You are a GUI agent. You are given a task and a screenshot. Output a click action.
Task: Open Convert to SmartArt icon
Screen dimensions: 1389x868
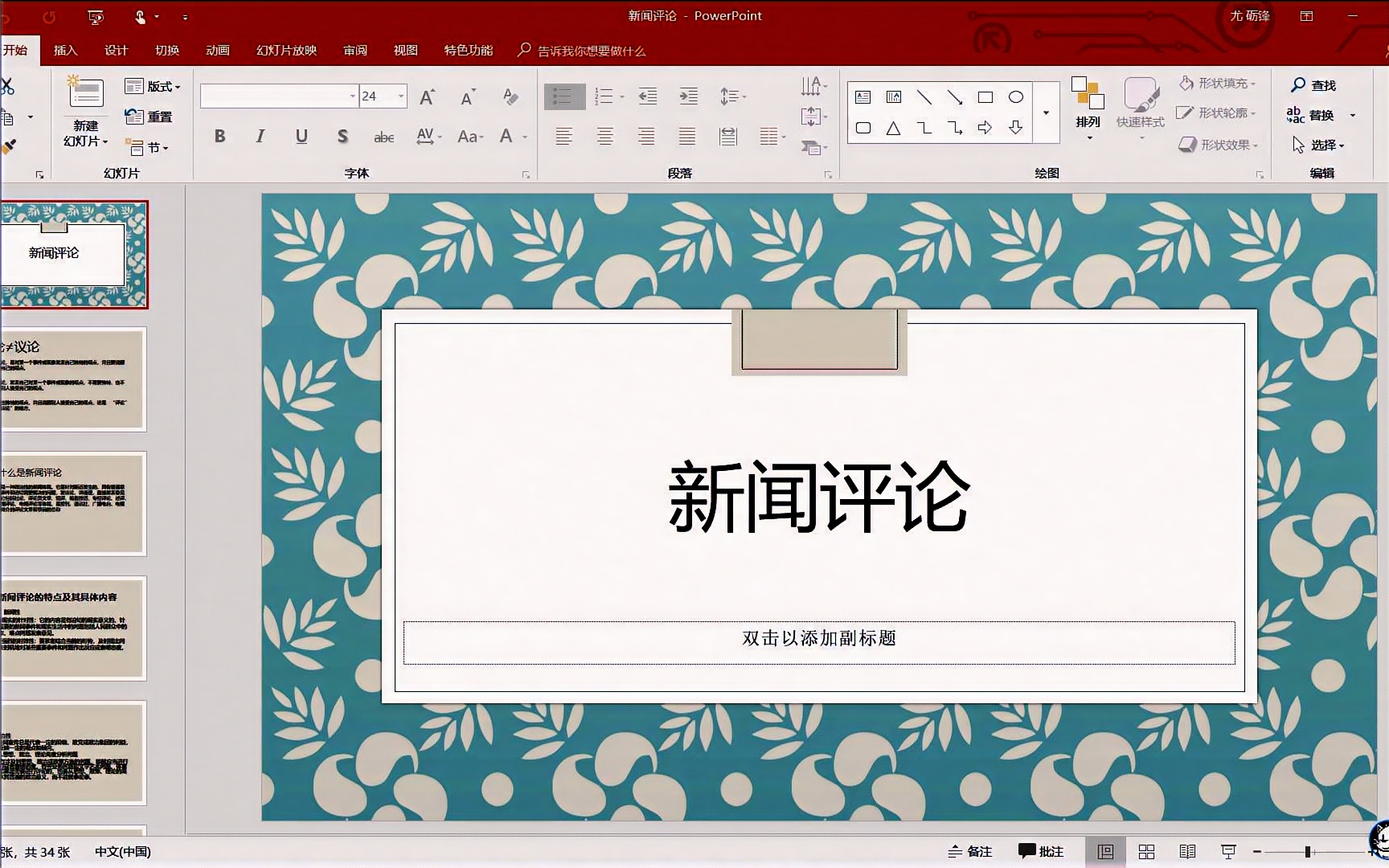tap(813, 147)
